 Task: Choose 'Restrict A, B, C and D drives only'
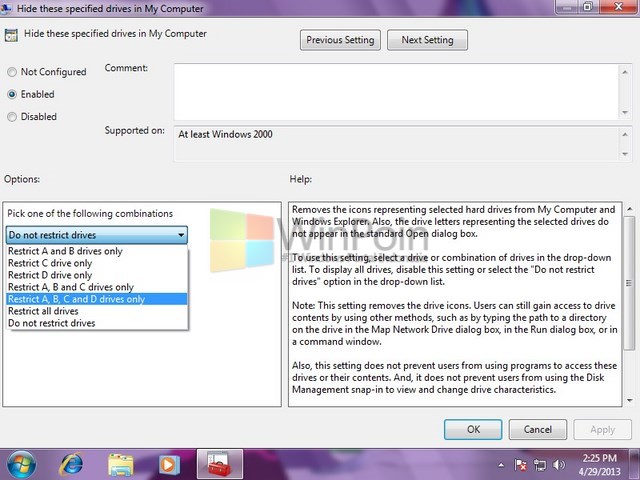pyautogui.click(x=97, y=299)
